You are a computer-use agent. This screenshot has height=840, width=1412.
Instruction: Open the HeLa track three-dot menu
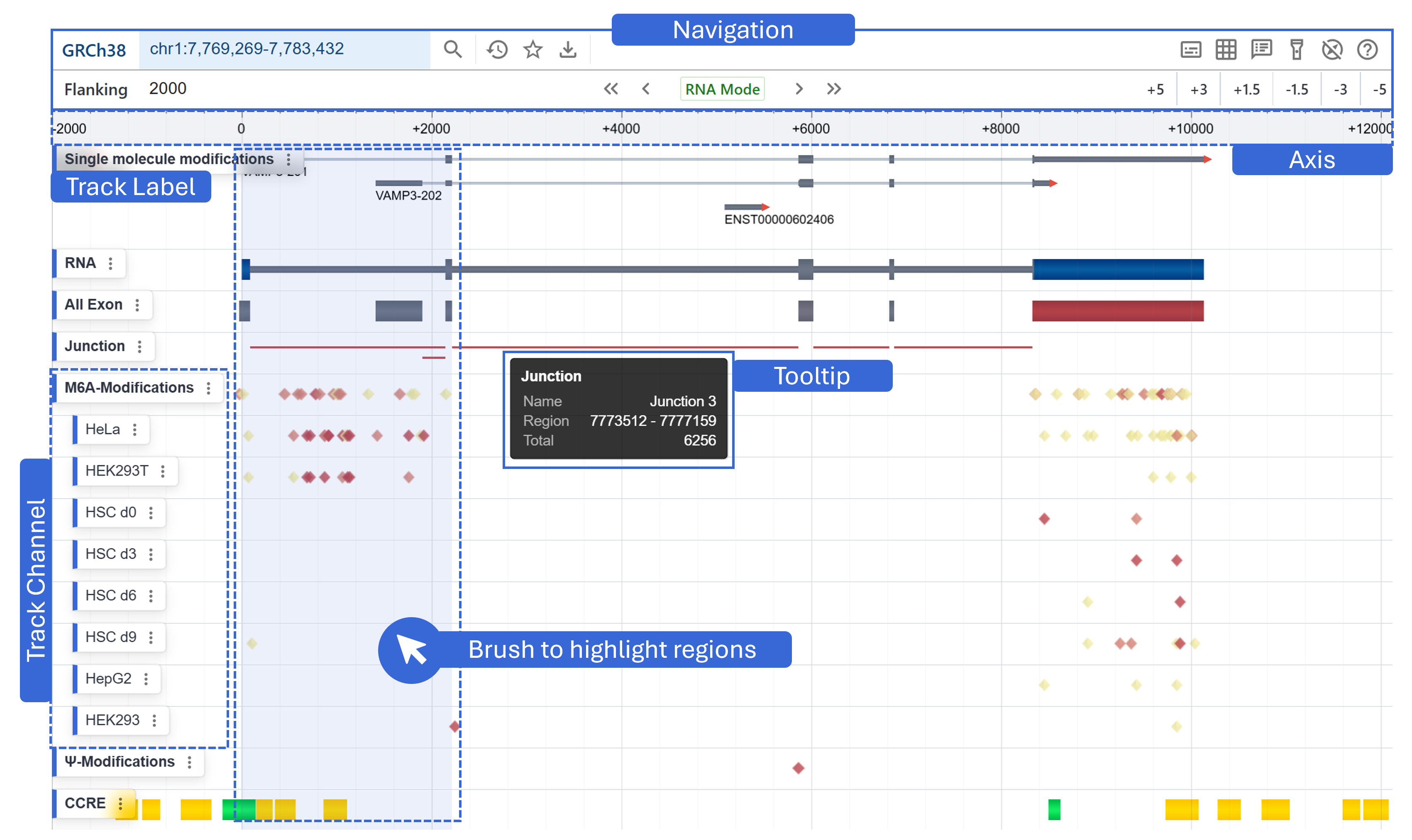tap(135, 430)
